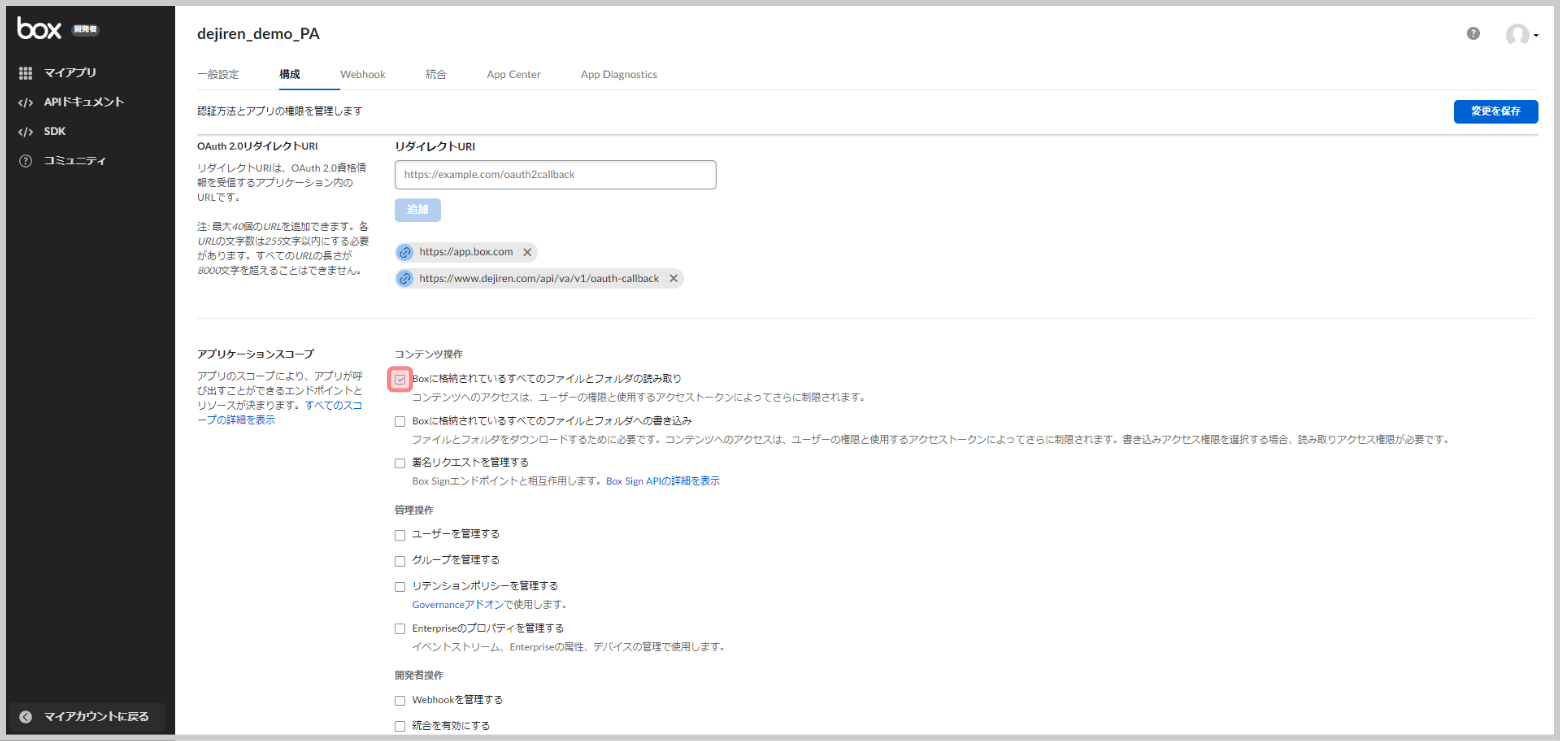Viewport: 1560px width, 741px height.
Task: Switch to the App Diagnostics tab
Action: (x=618, y=74)
